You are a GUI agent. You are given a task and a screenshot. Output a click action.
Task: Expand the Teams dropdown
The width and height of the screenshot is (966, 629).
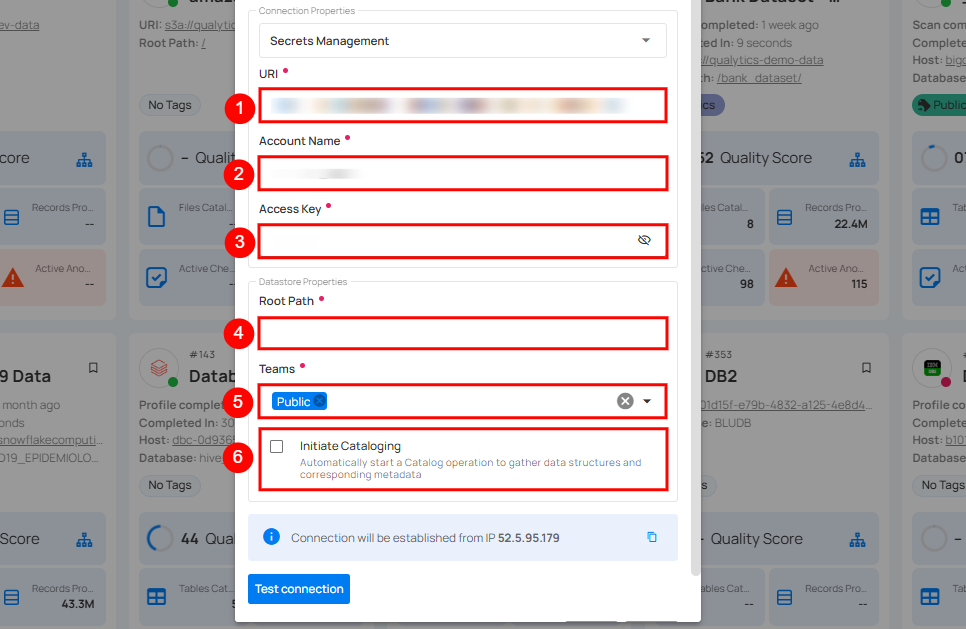tap(644, 400)
